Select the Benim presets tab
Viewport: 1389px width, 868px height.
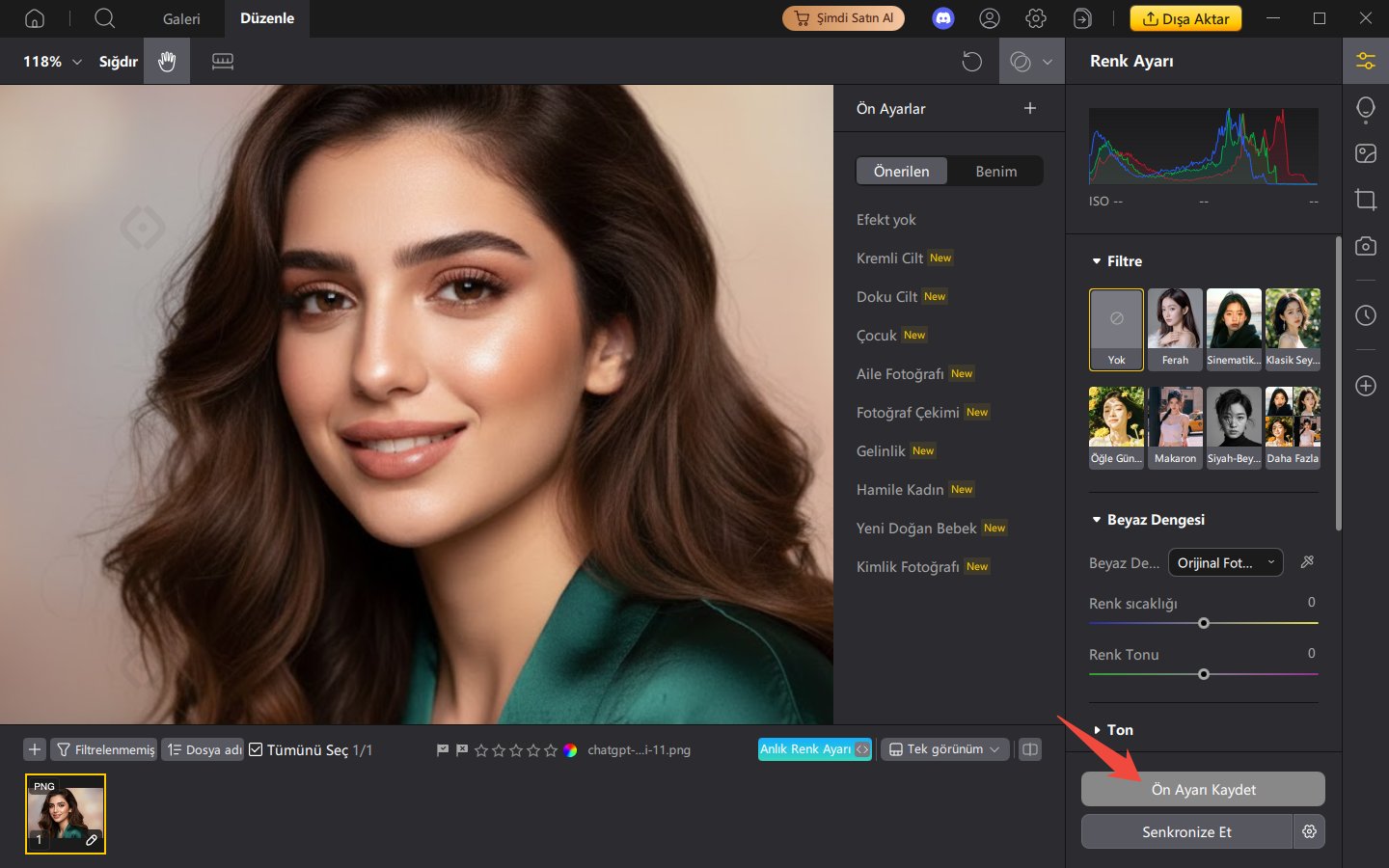click(x=995, y=171)
